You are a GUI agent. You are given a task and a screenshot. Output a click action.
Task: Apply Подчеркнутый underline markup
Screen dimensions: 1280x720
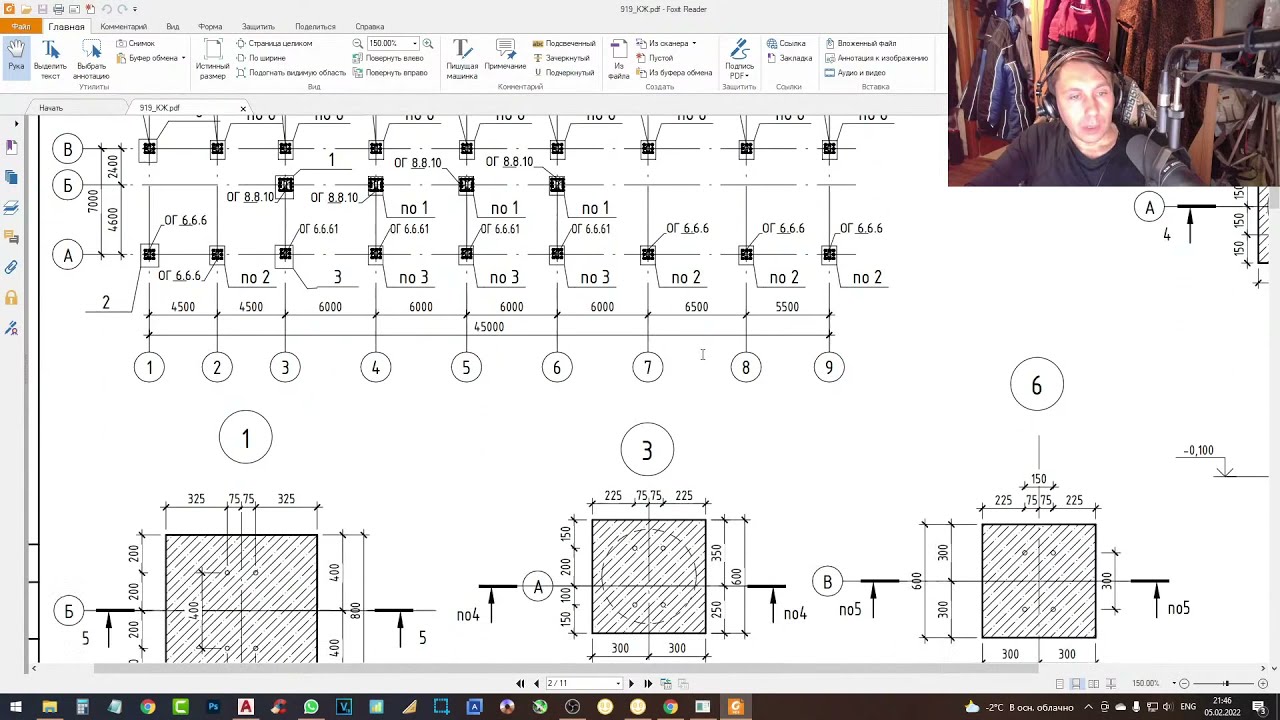(564, 73)
